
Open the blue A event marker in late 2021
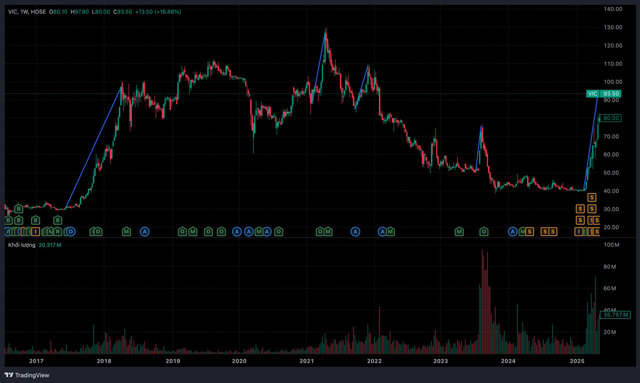[356, 232]
